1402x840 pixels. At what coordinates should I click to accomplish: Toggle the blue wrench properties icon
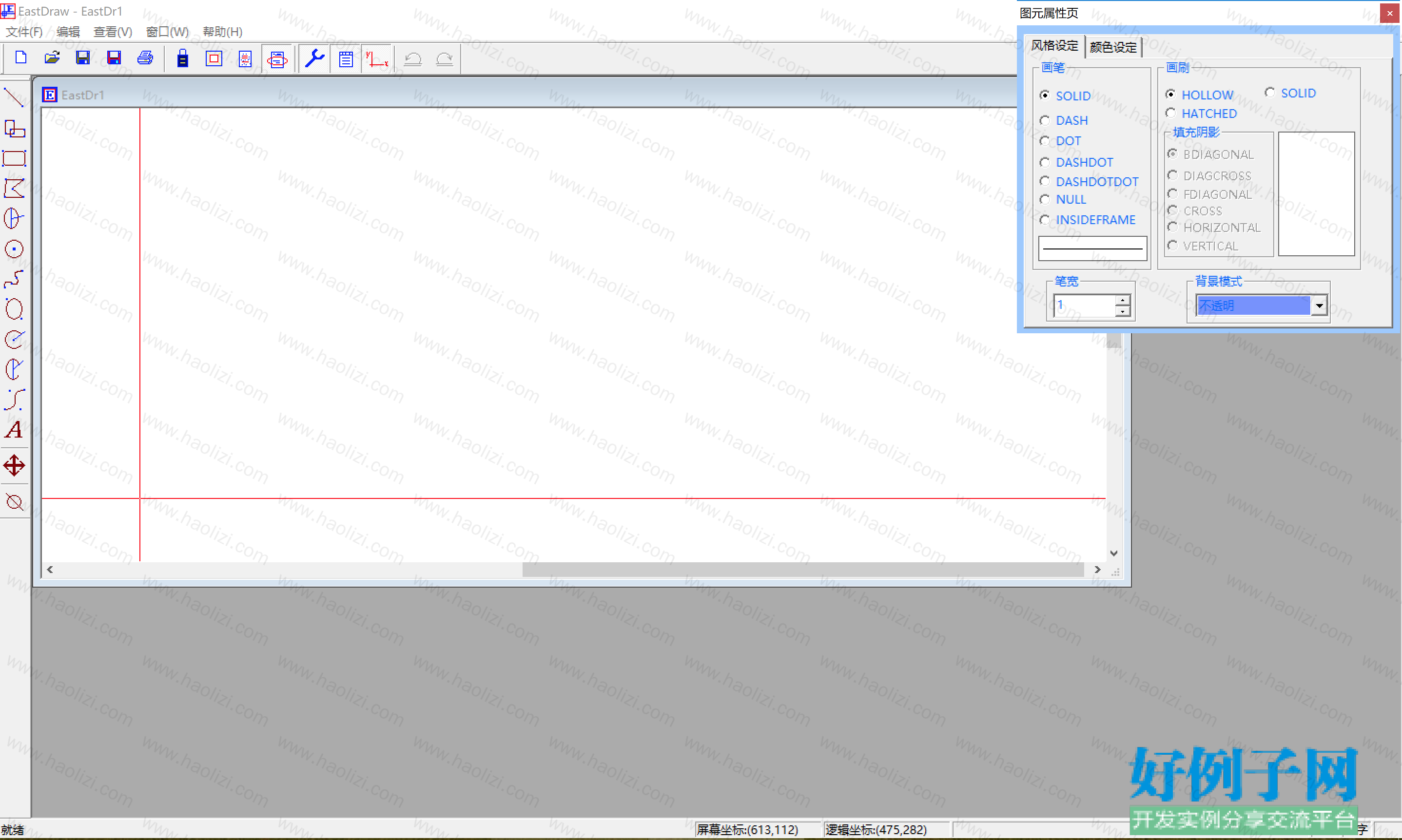pos(314,58)
